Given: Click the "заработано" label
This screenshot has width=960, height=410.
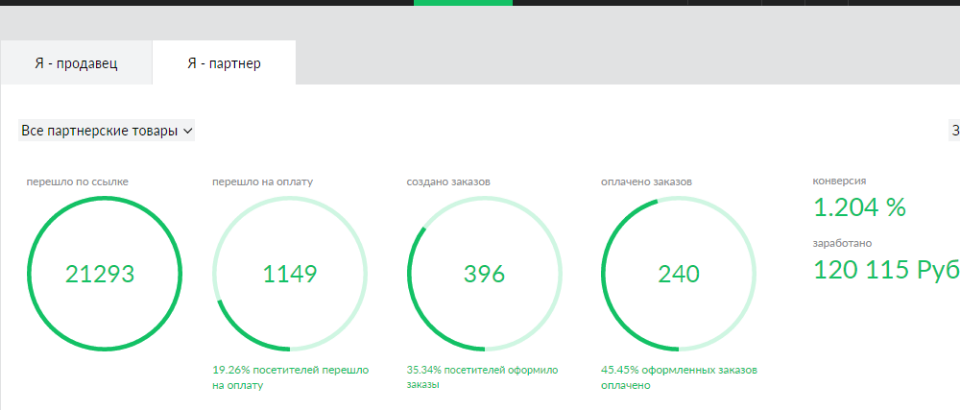Looking at the screenshot, I should (x=842, y=242).
